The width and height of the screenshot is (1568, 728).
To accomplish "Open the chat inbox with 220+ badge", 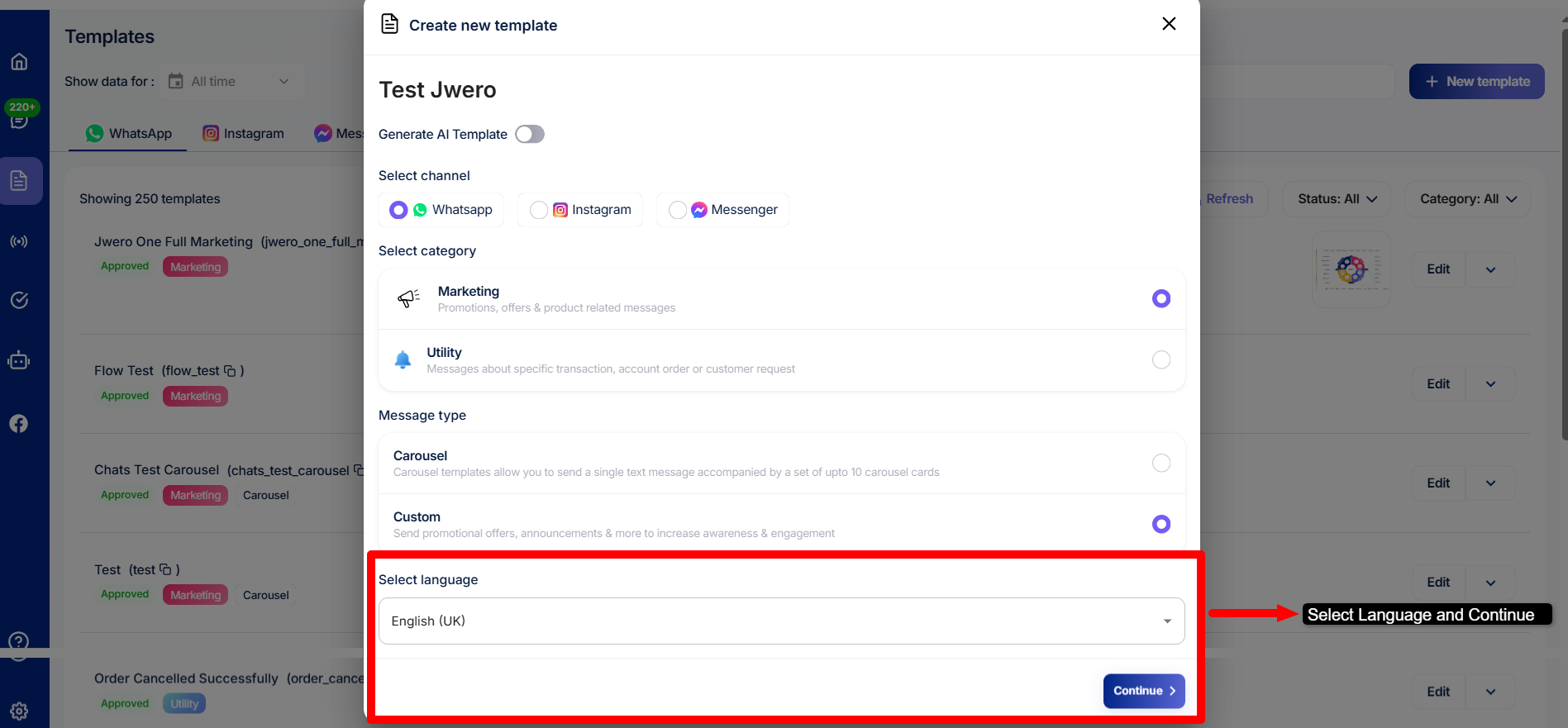I will (19, 121).
